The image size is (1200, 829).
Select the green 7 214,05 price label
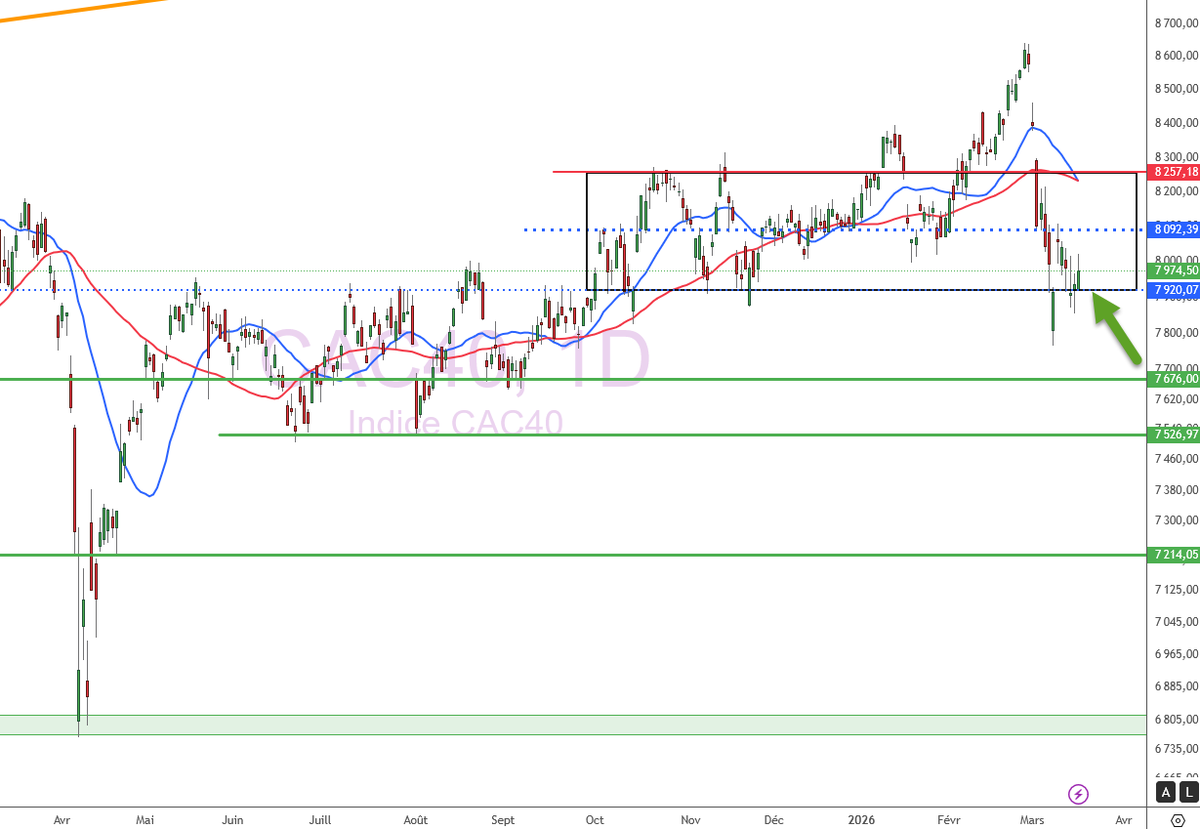[1174, 554]
